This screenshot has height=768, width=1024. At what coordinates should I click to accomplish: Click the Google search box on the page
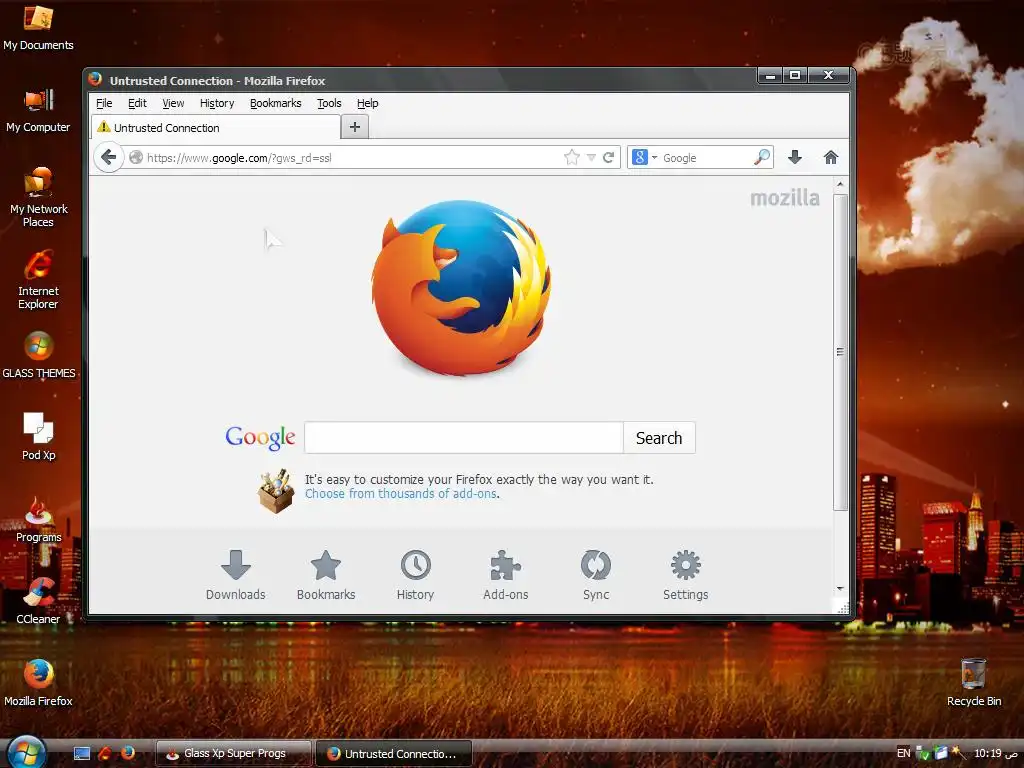pos(464,438)
